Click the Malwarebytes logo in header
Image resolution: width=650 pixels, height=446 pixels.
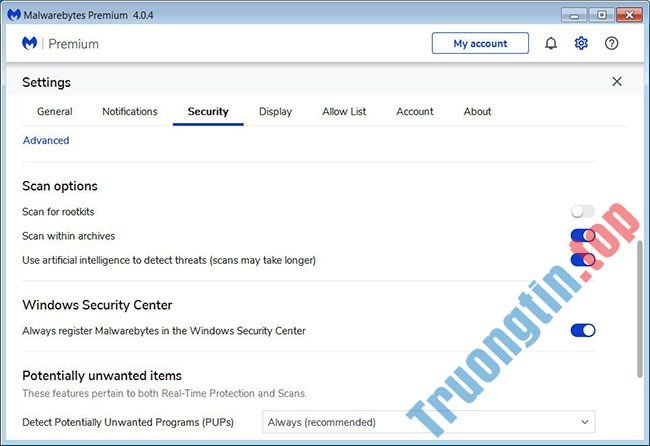[30, 44]
